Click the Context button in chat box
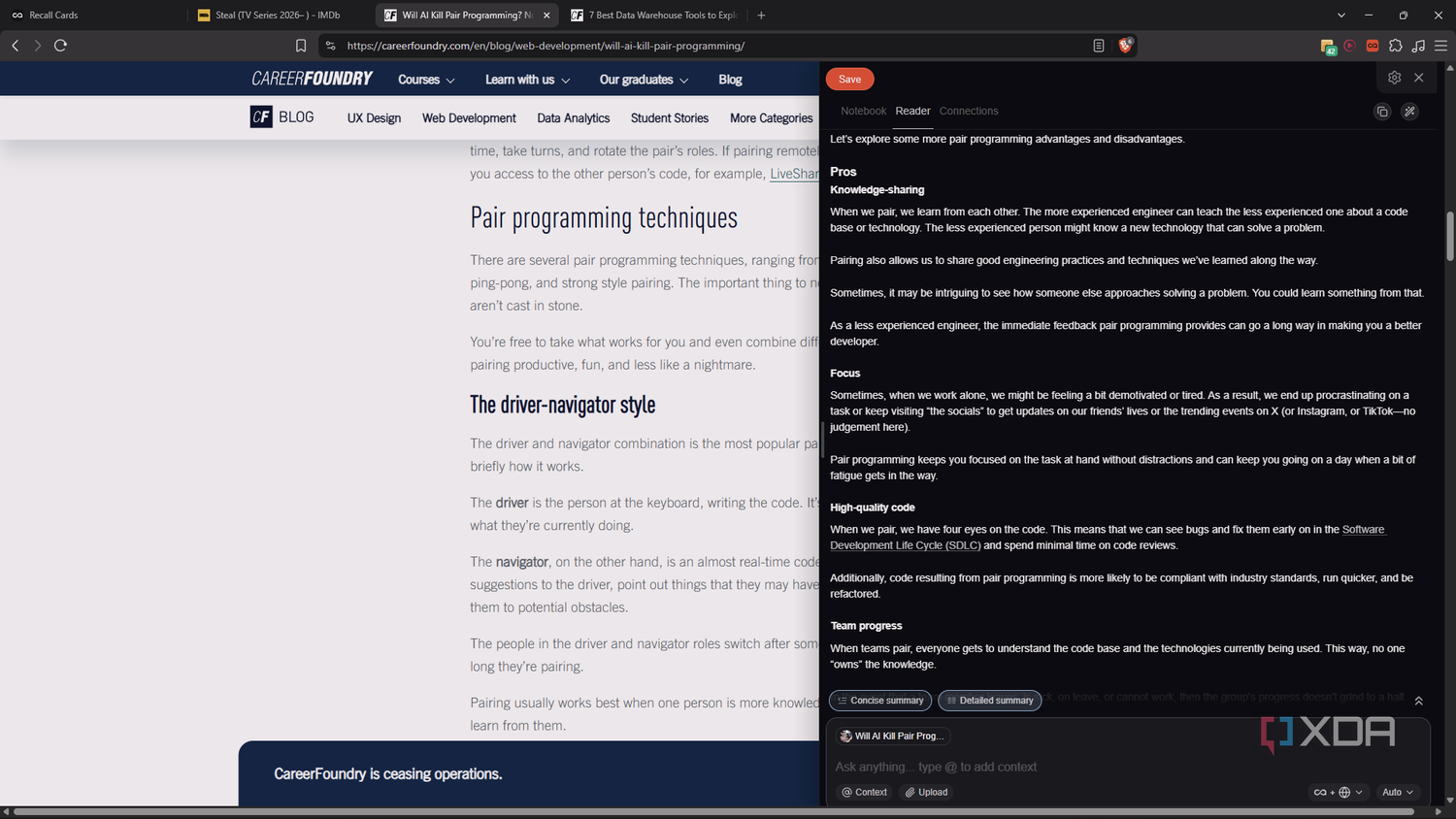The image size is (1456, 819). click(x=864, y=792)
